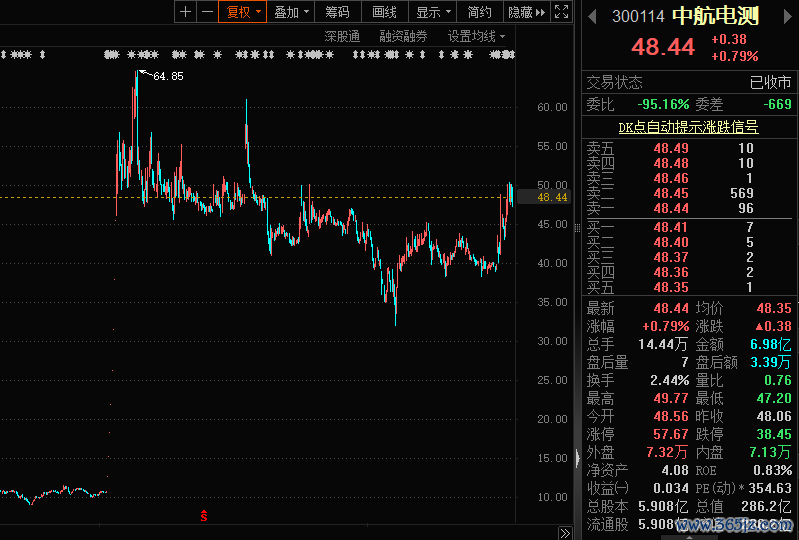Click the plus zoom-in chart button
The height and width of the screenshot is (540, 799).
pyautogui.click(x=185, y=12)
